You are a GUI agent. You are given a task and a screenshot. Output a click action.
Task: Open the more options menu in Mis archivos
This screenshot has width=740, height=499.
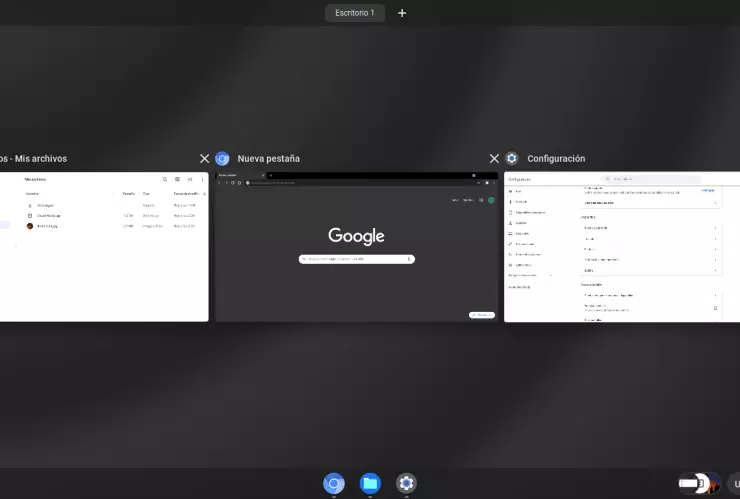tap(202, 179)
